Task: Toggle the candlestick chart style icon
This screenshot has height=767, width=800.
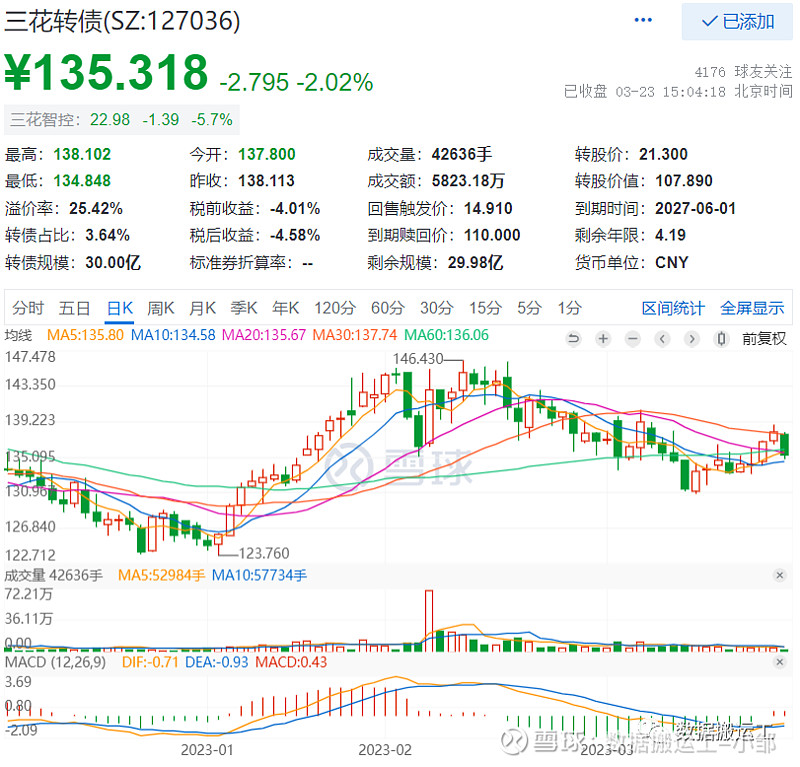Action: point(721,338)
